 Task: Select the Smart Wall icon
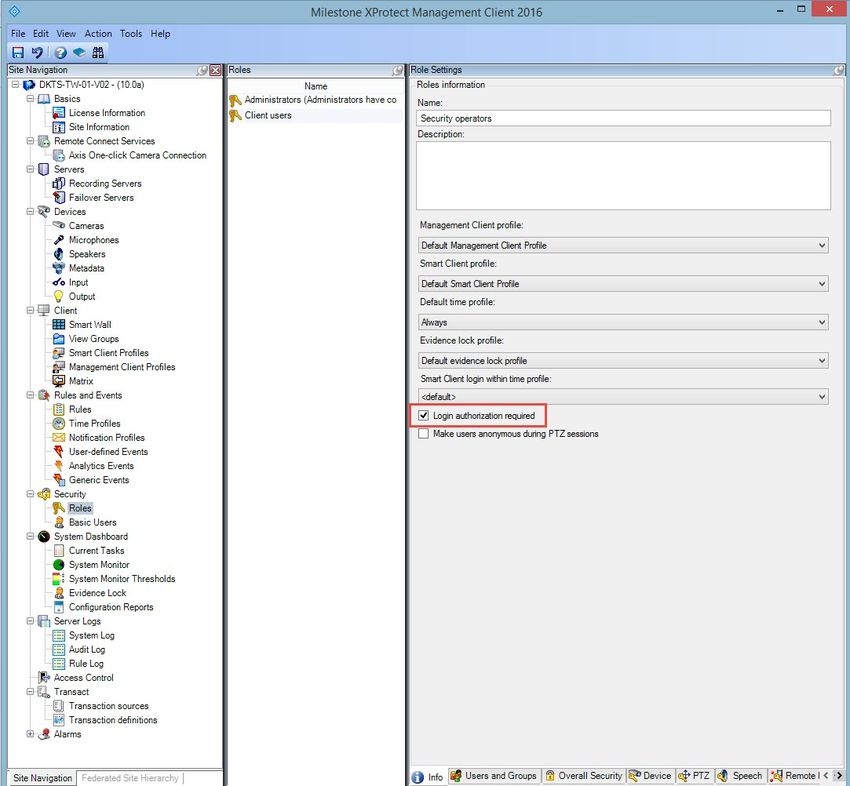click(x=59, y=325)
